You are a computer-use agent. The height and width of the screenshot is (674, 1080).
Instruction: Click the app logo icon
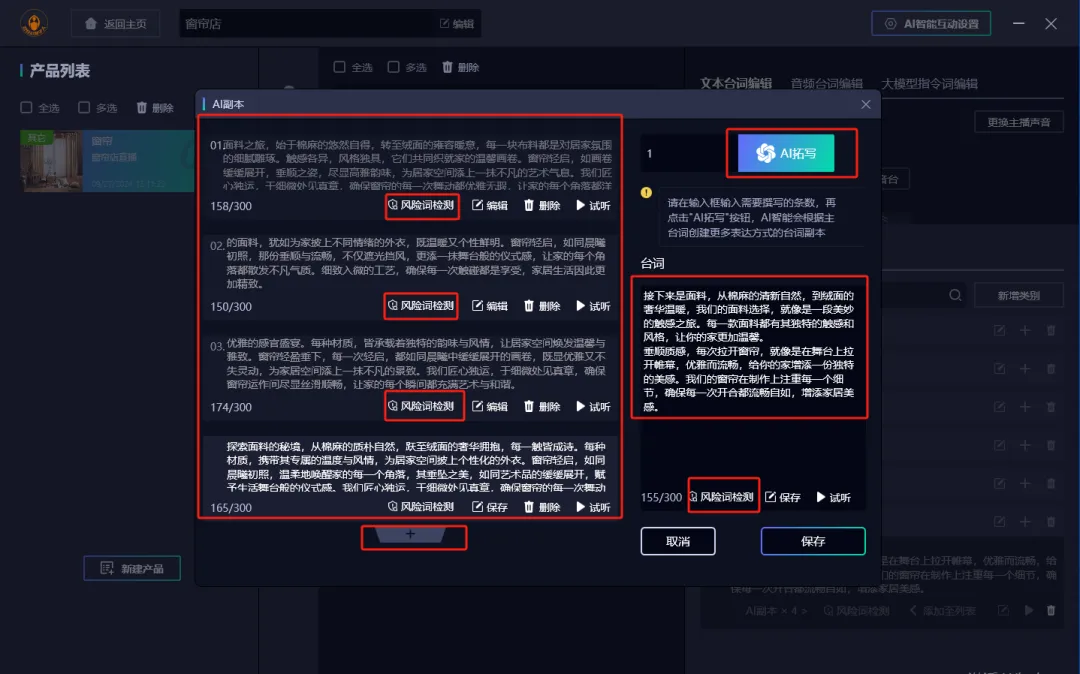[33, 23]
